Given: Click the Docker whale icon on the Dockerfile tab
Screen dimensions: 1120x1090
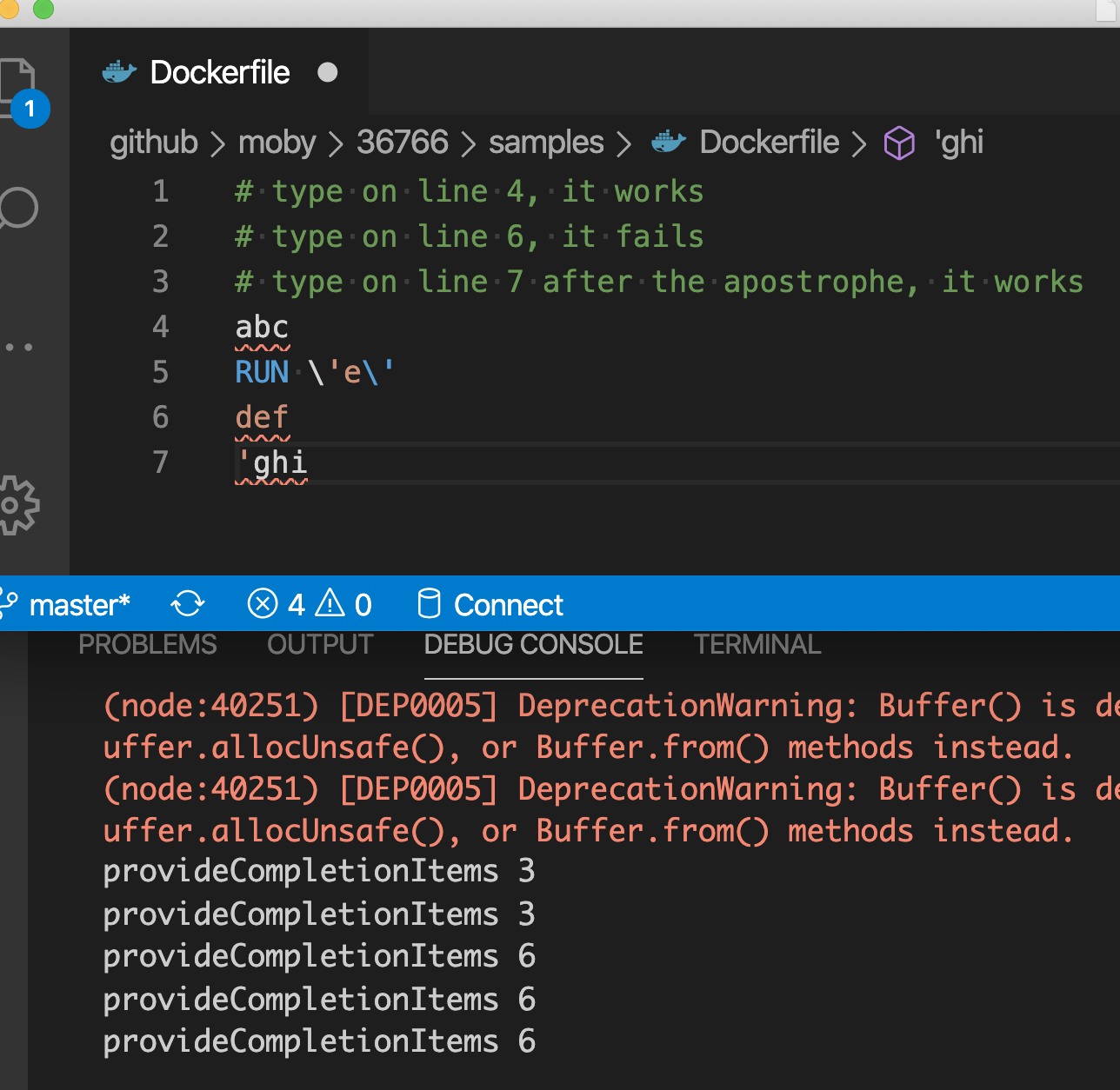Looking at the screenshot, I should pos(119,72).
